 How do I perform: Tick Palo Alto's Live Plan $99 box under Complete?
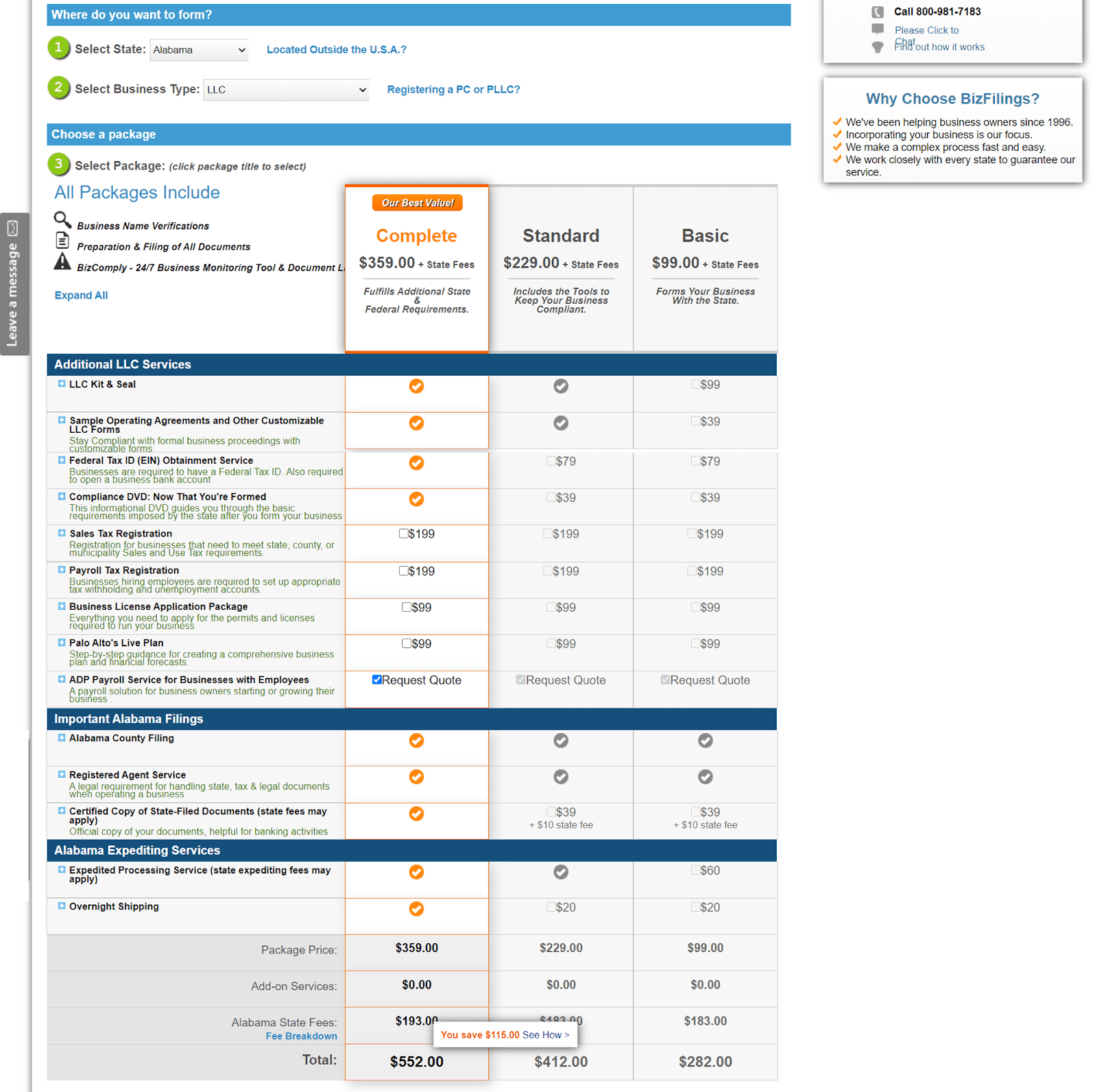[x=407, y=643]
